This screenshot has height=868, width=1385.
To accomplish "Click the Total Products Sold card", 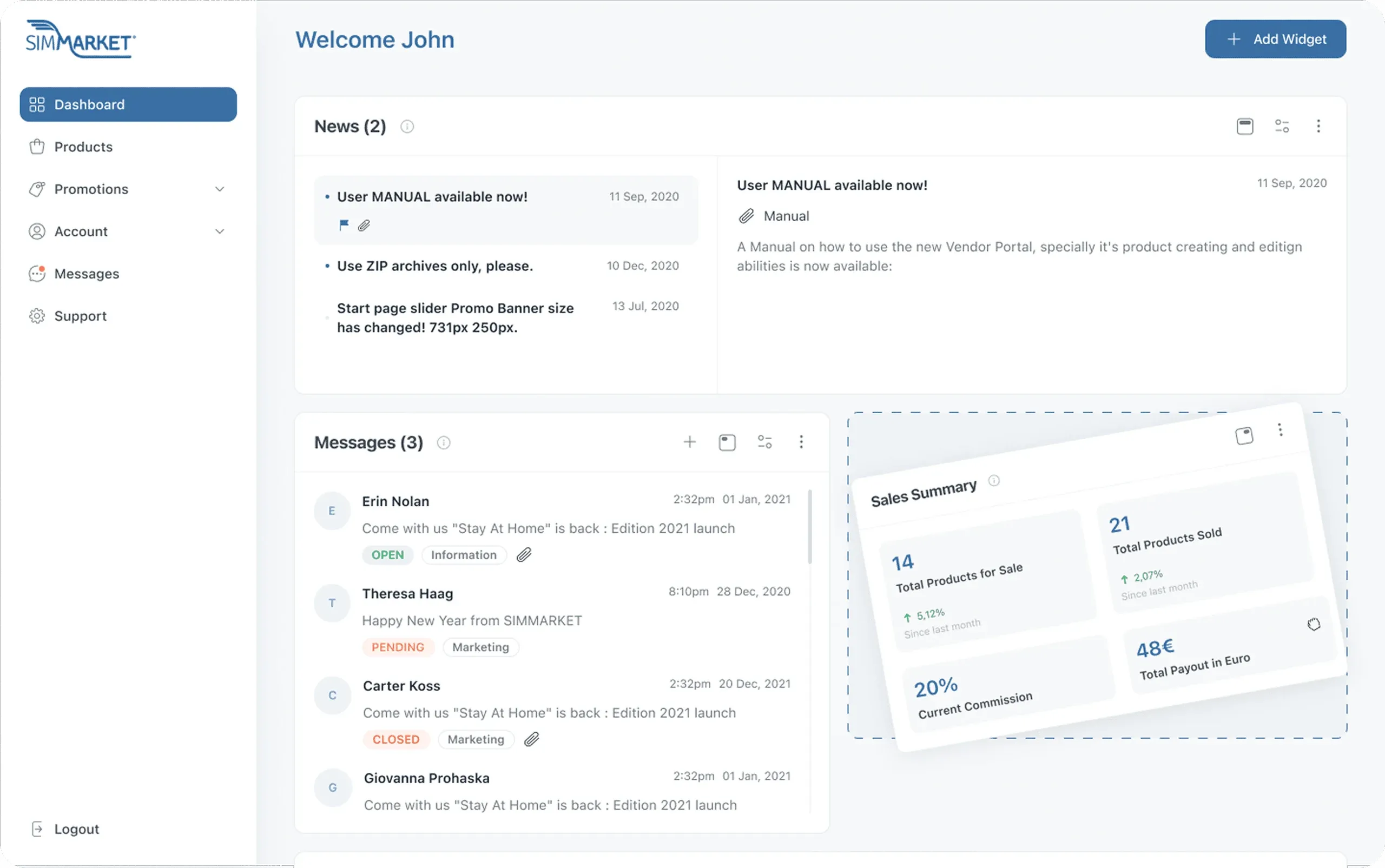I will click(1205, 542).
